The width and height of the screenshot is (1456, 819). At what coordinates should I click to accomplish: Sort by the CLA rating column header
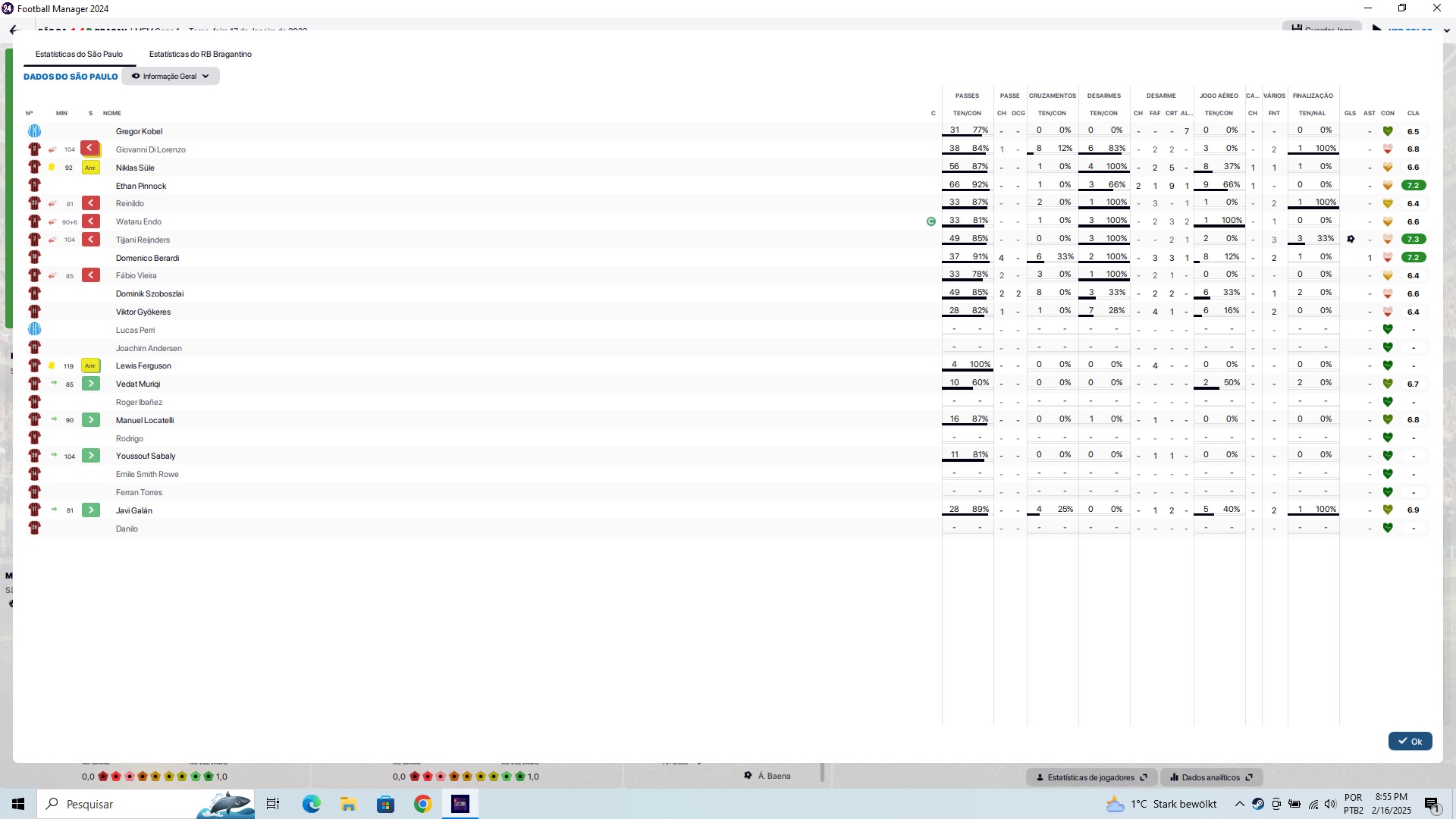coord(1413,113)
